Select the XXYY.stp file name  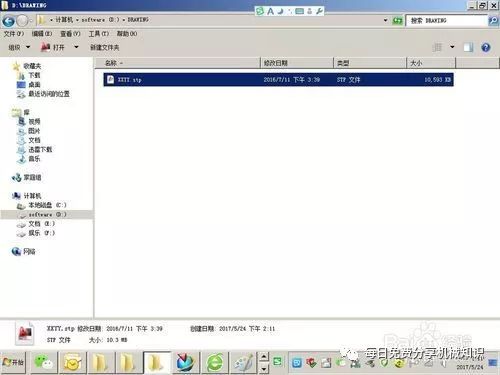pos(129,80)
